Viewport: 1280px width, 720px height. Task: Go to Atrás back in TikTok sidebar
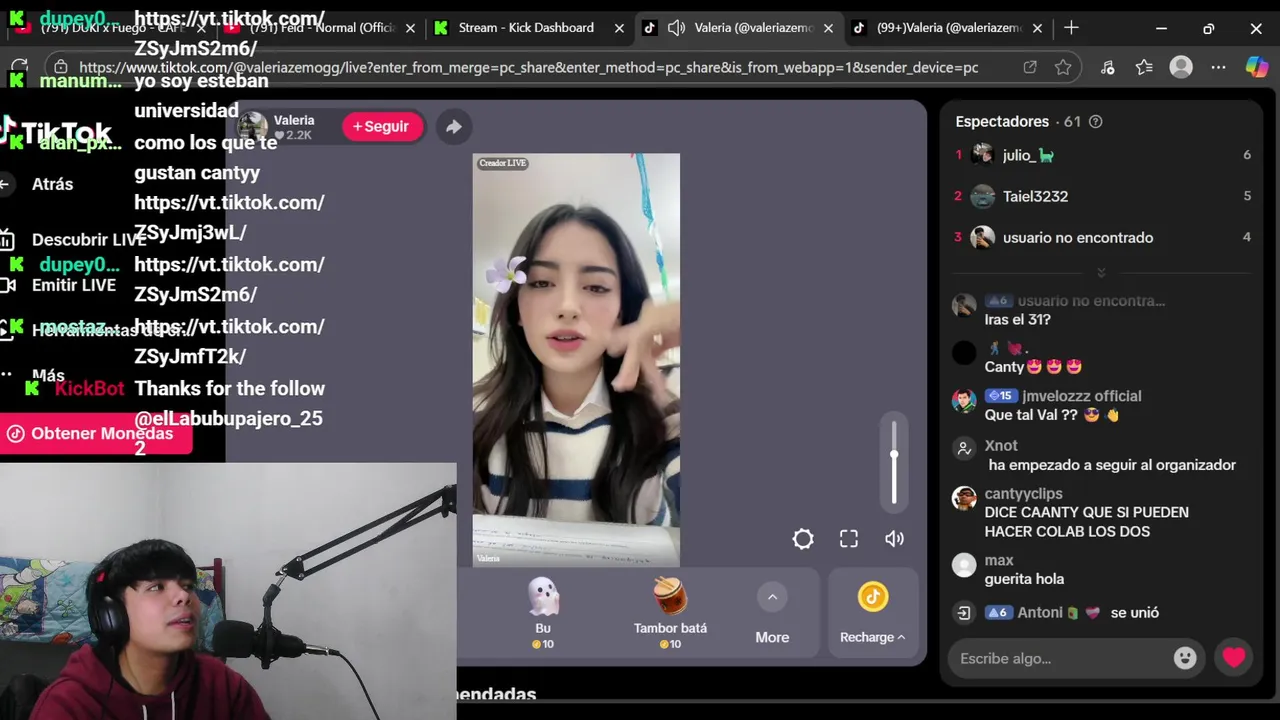[x=52, y=184]
